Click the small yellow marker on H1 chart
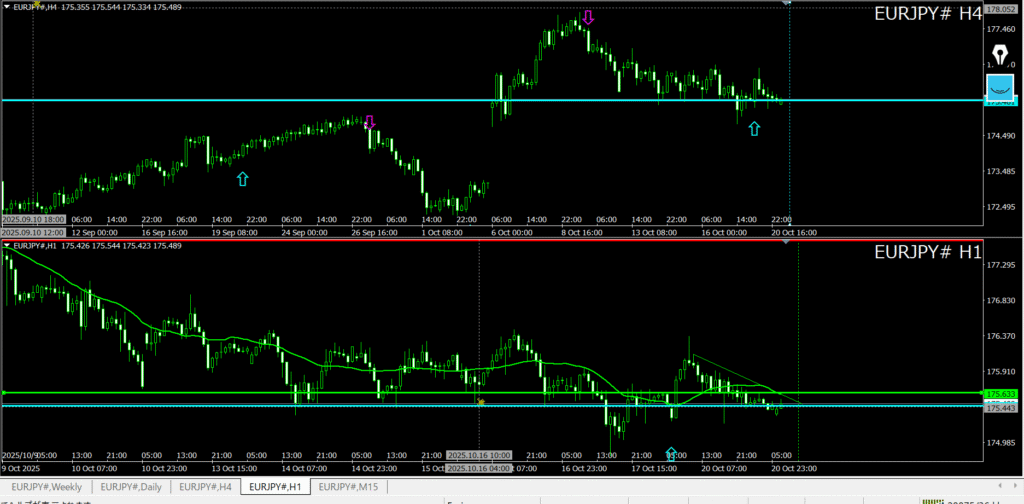This screenshot has height=504, width=1024. tap(481, 402)
